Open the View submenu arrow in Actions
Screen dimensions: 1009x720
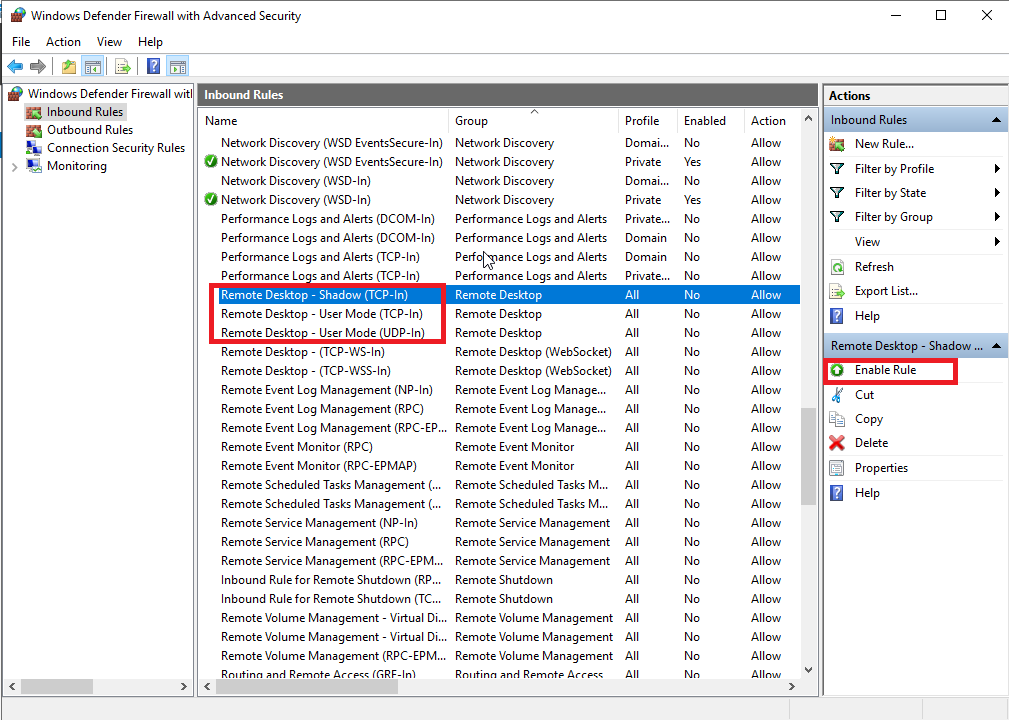coord(997,242)
